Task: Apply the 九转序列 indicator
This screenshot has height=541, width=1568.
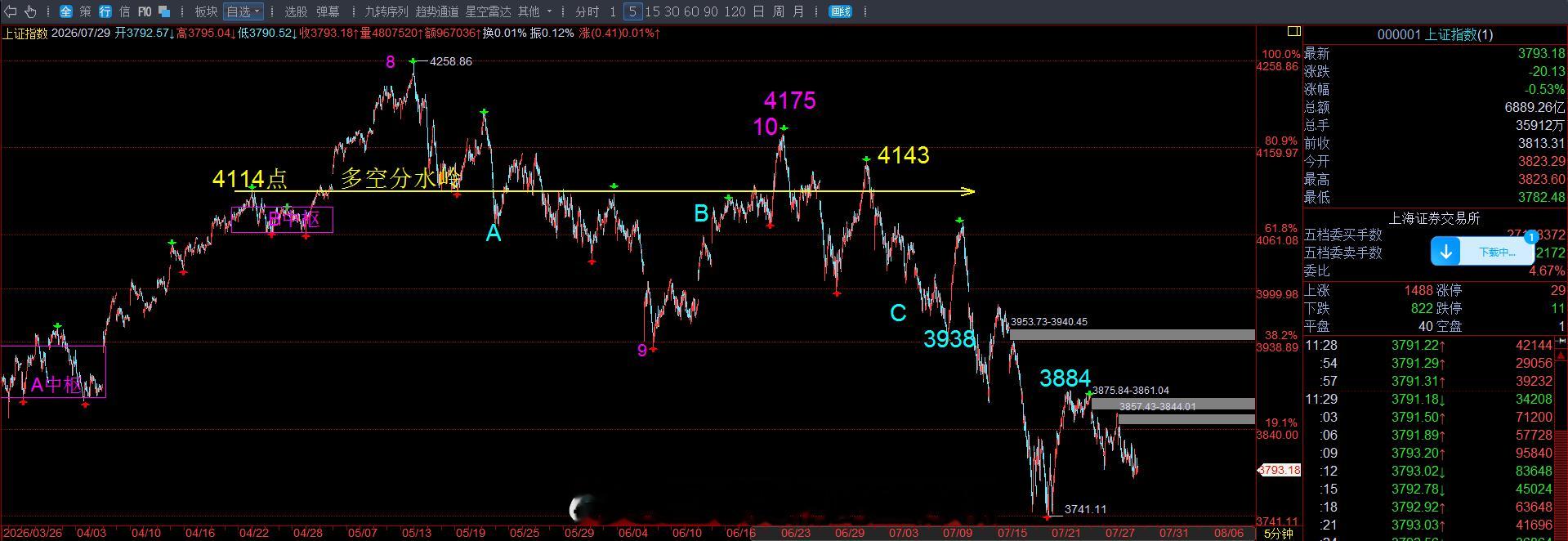Action: click(x=386, y=11)
